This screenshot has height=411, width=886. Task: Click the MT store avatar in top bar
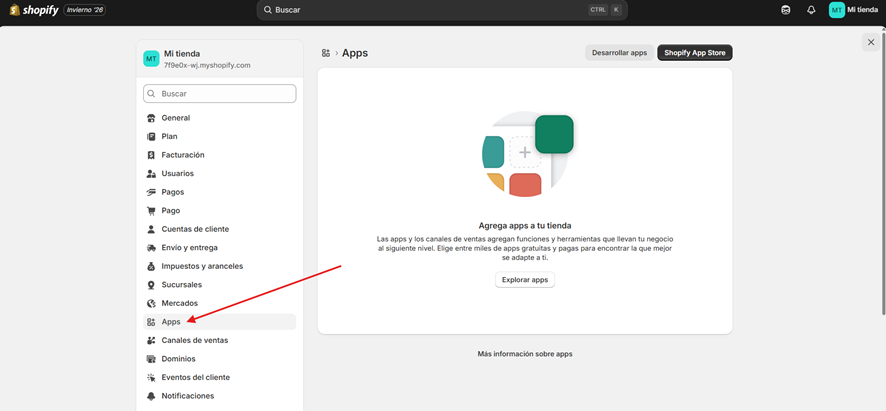pos(837,10)
